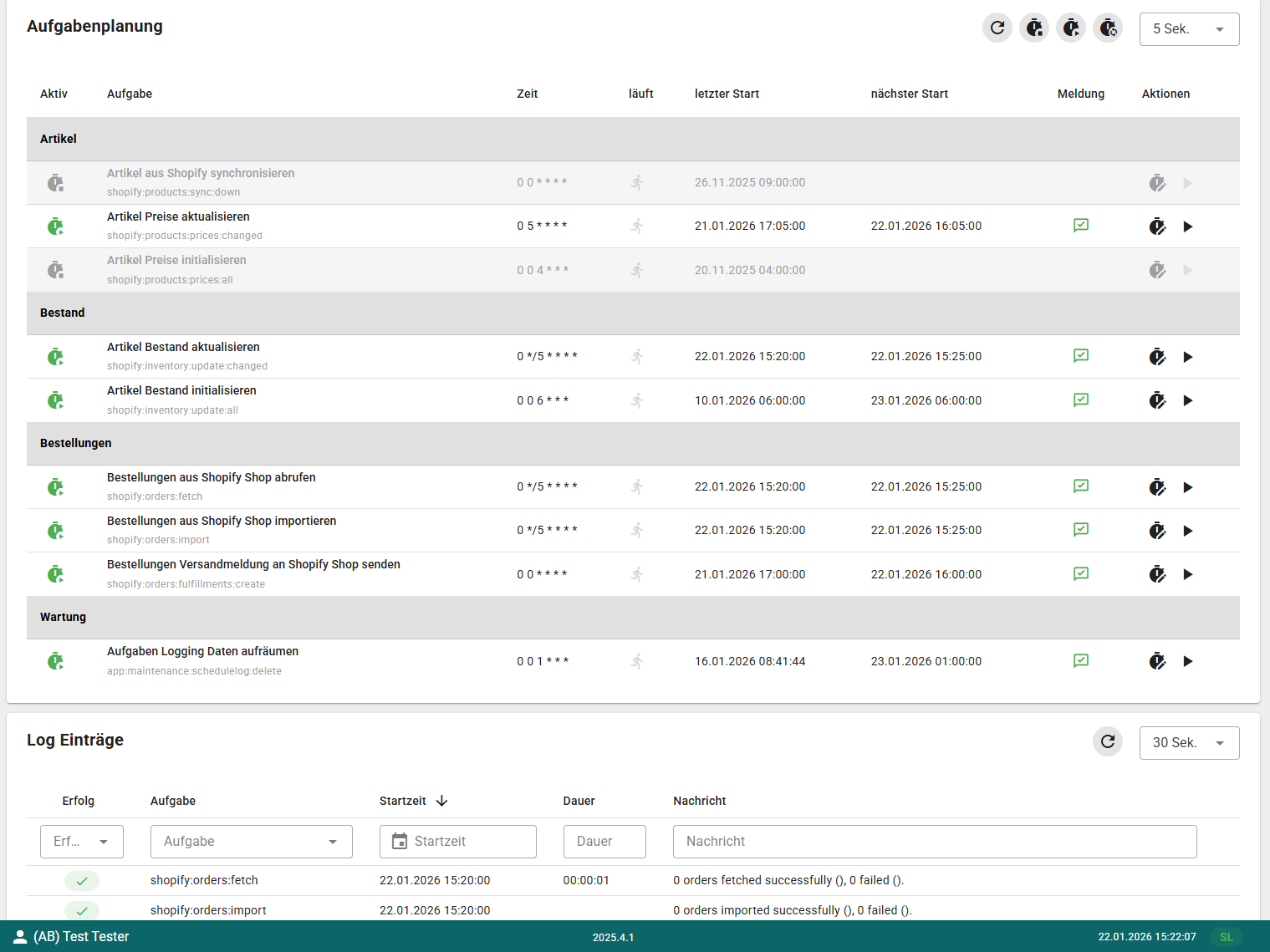Click the stopwatch-sync icon in the header
Image resolution: width=1270 pixels, height=952 pixels.
point(1108,28)
